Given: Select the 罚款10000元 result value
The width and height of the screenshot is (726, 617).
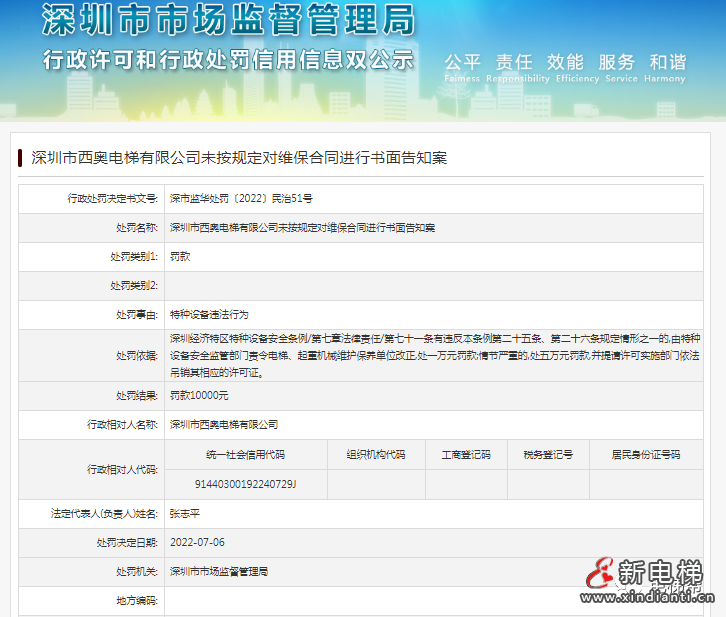Looking at the screenshot, I should coord(199,395).
